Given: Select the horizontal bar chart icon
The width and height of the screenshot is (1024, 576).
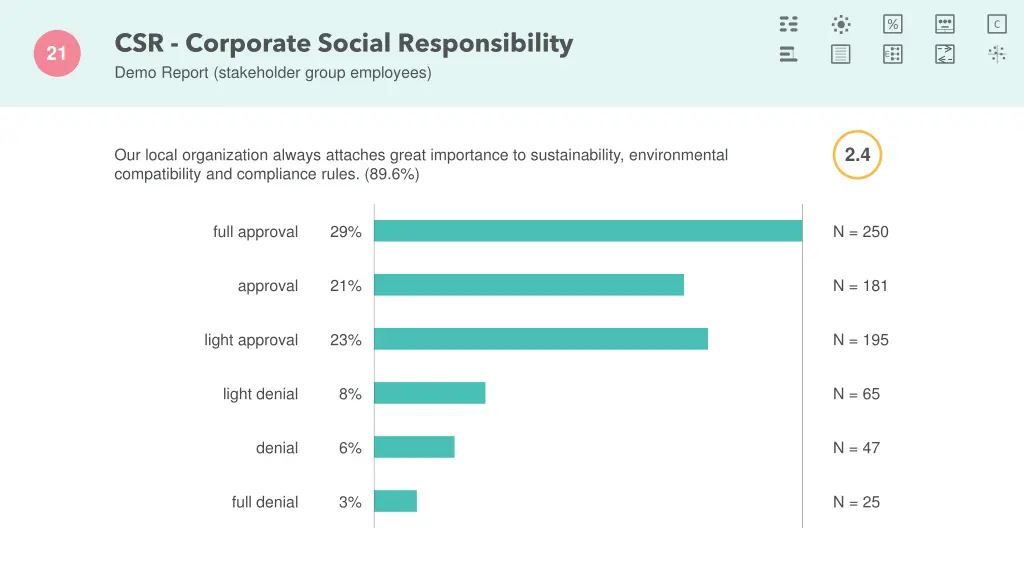Looking at the screenshot, I should click(789, 54).
